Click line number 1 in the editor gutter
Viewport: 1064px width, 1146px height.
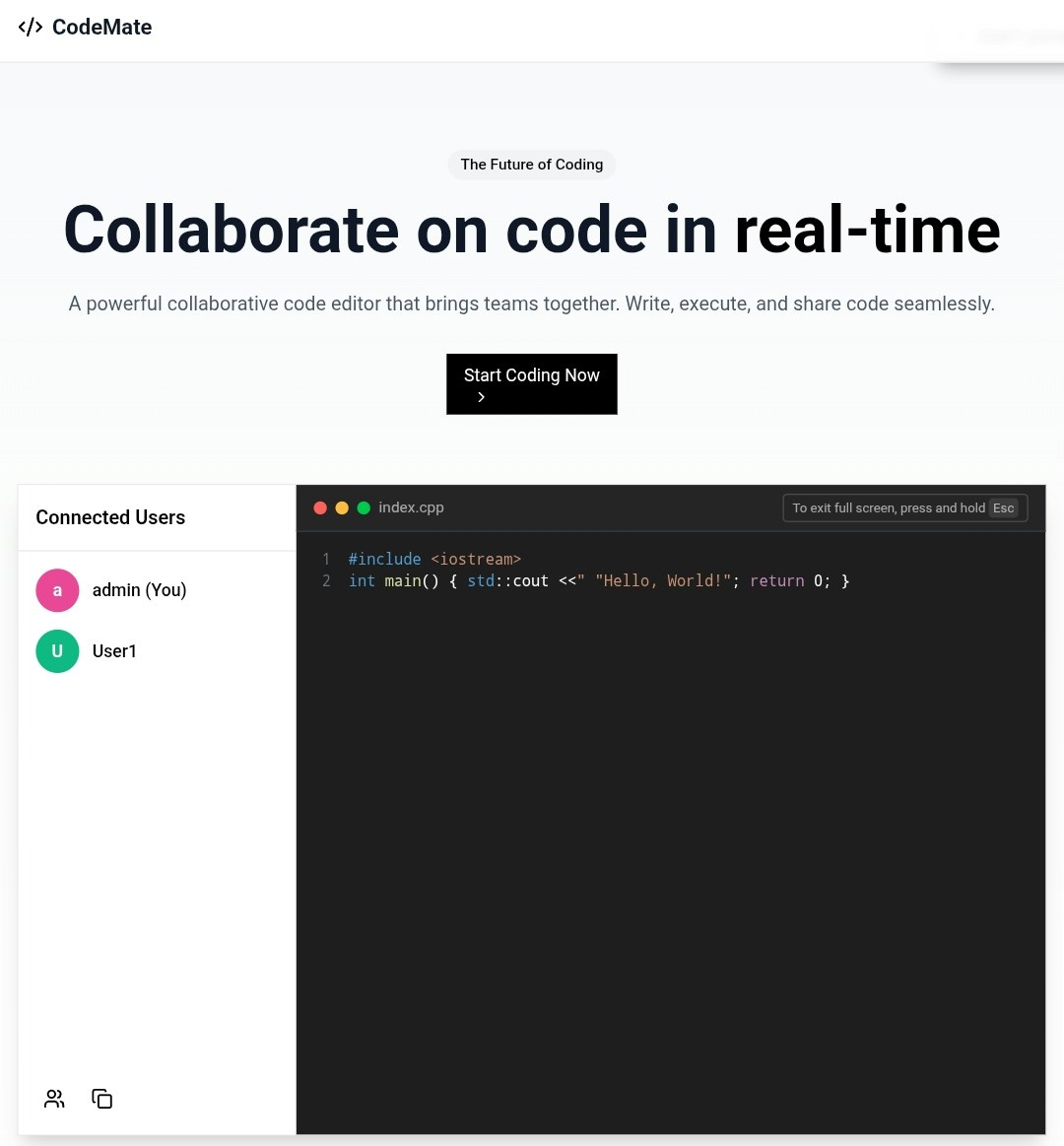(x=326, y=559)
